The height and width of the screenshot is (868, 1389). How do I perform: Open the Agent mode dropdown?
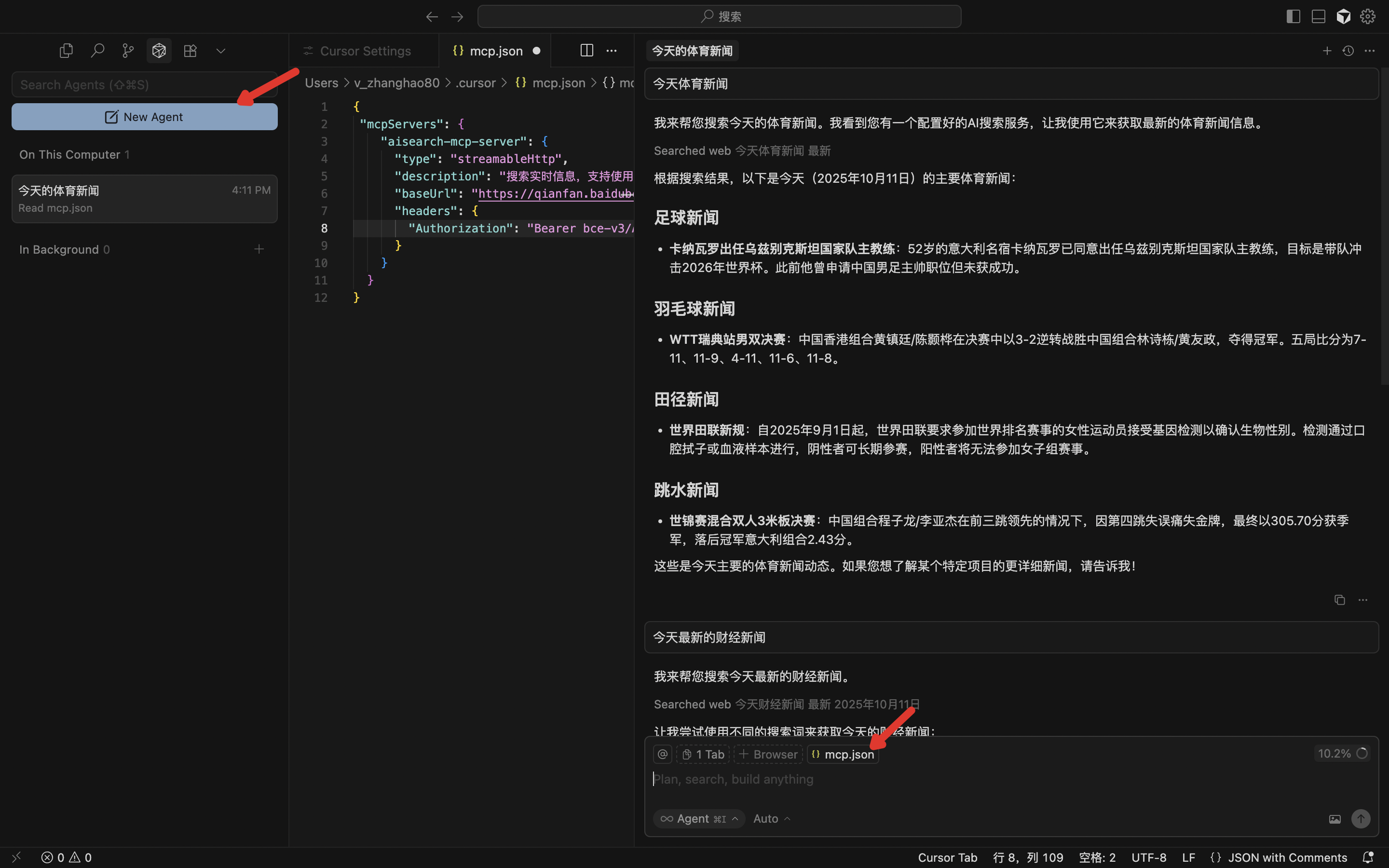tap(698, 819)
